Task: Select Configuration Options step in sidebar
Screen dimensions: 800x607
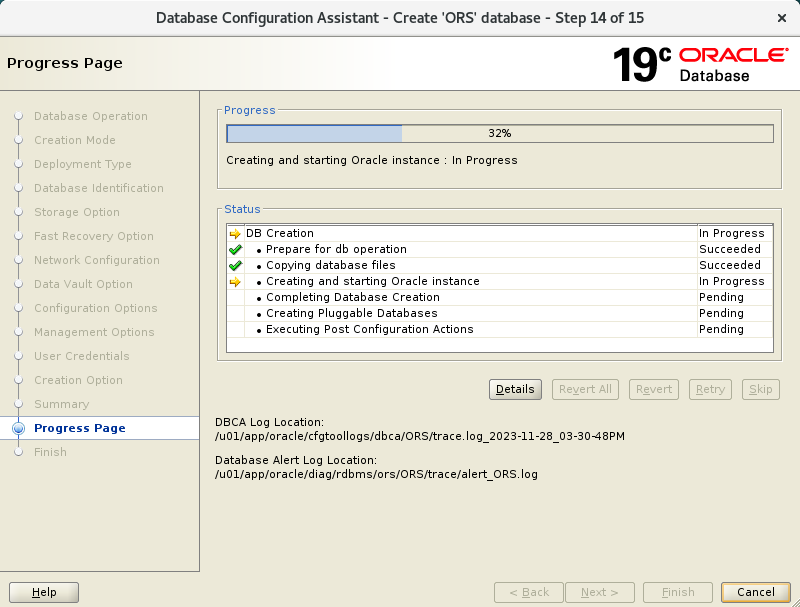Action: tap(96, 308)
